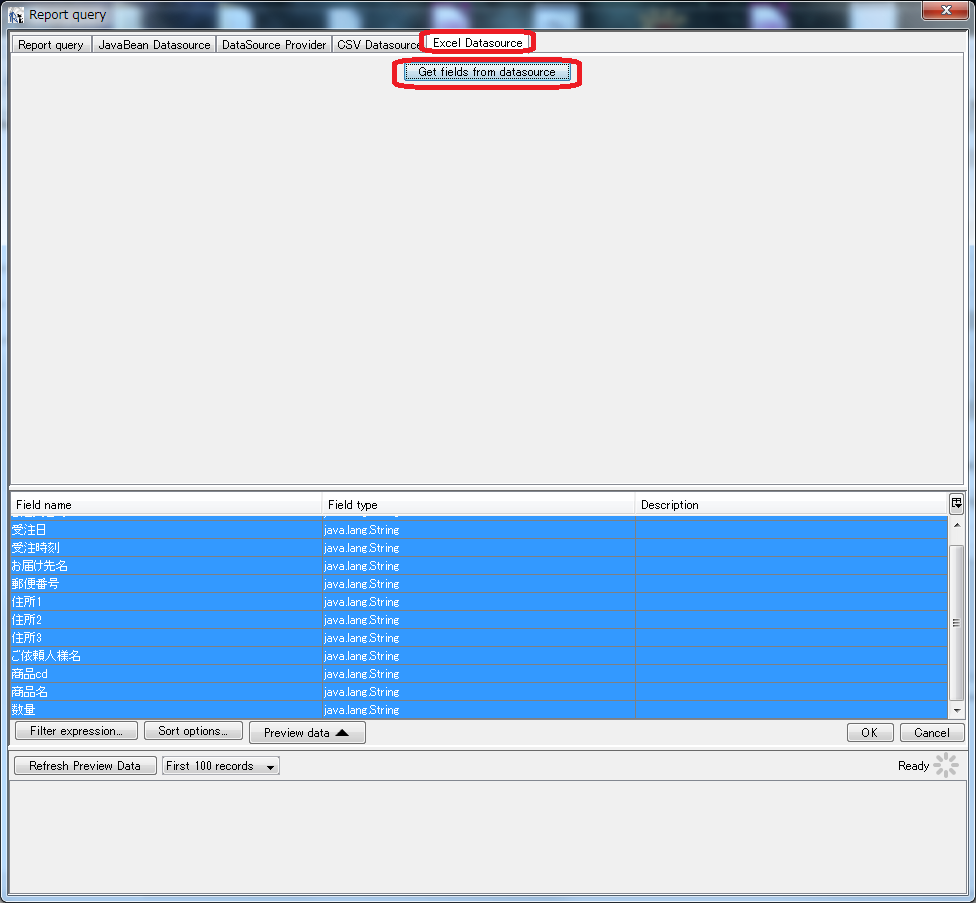This screenshot has width=976, height=903.
Task: Select the ご依頼人様名 field row
Action: (x=479, y=656)
